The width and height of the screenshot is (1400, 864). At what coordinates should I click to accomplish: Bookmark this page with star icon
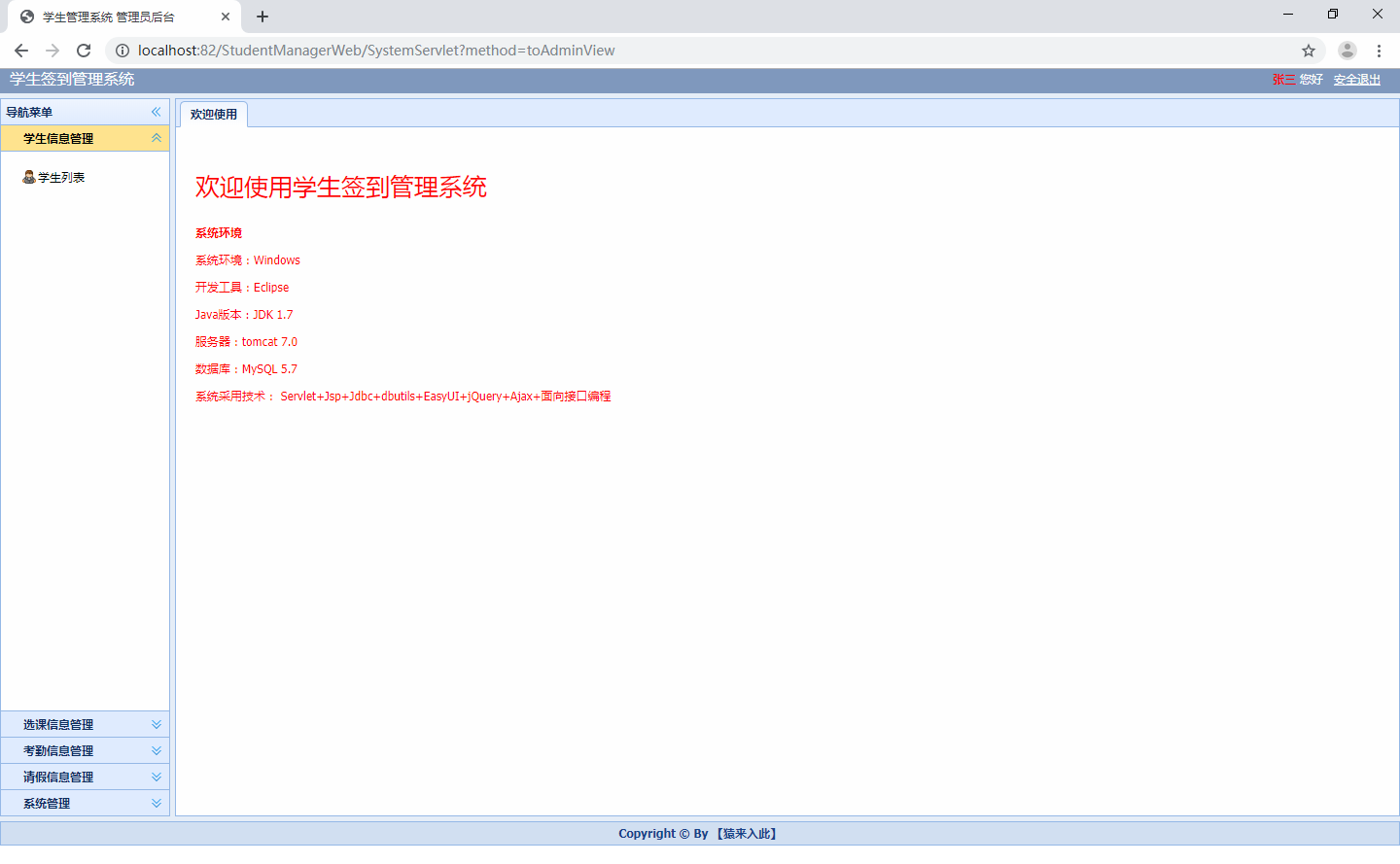[1309, 51]
